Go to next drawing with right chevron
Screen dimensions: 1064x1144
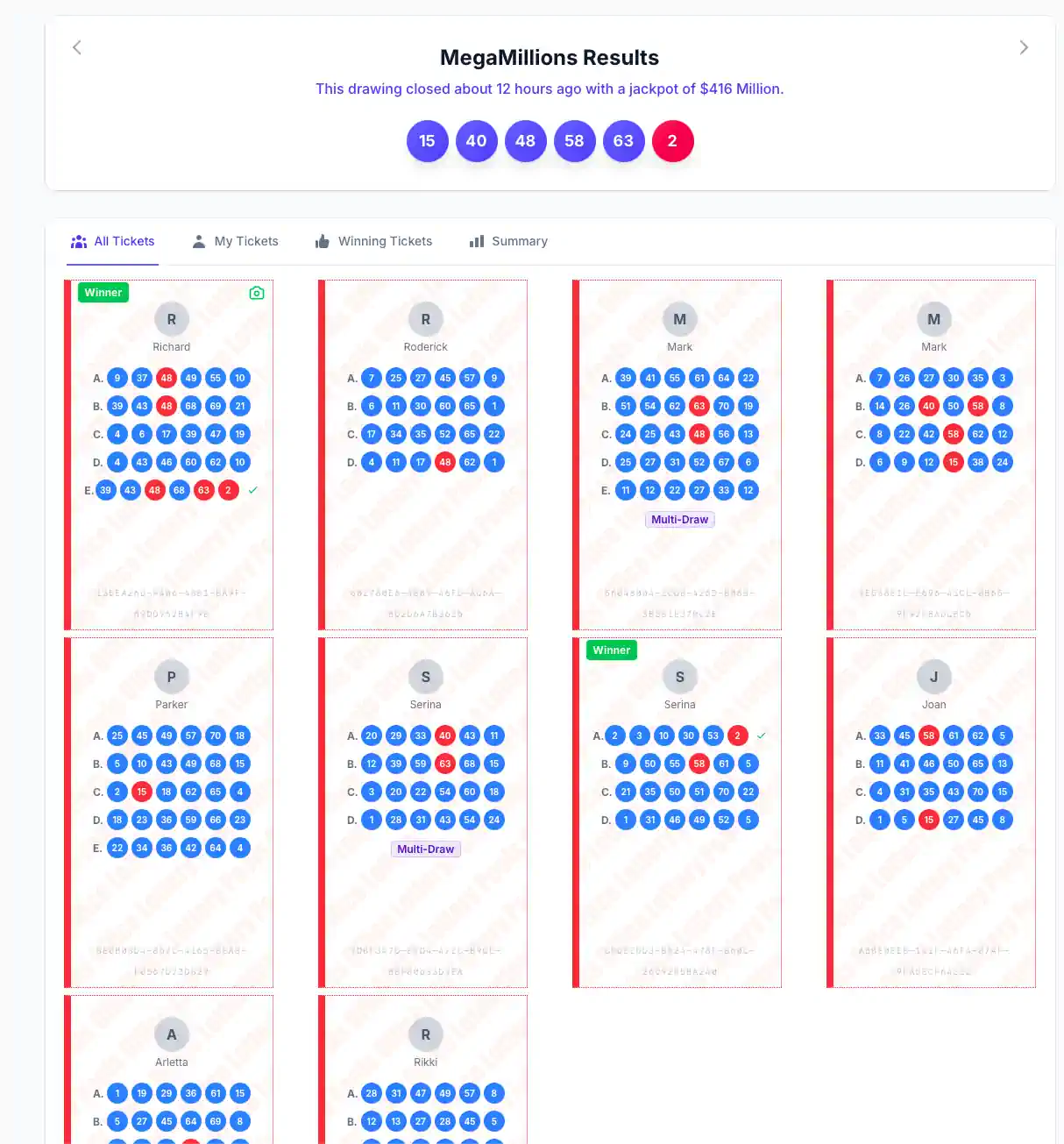click(1023, 47)
